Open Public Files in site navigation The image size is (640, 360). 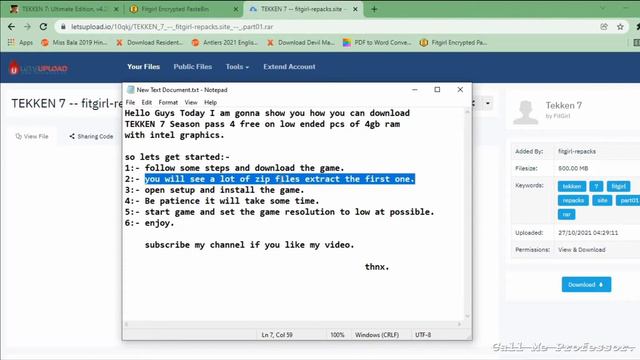pyautogui.click(x=193, y=67)
